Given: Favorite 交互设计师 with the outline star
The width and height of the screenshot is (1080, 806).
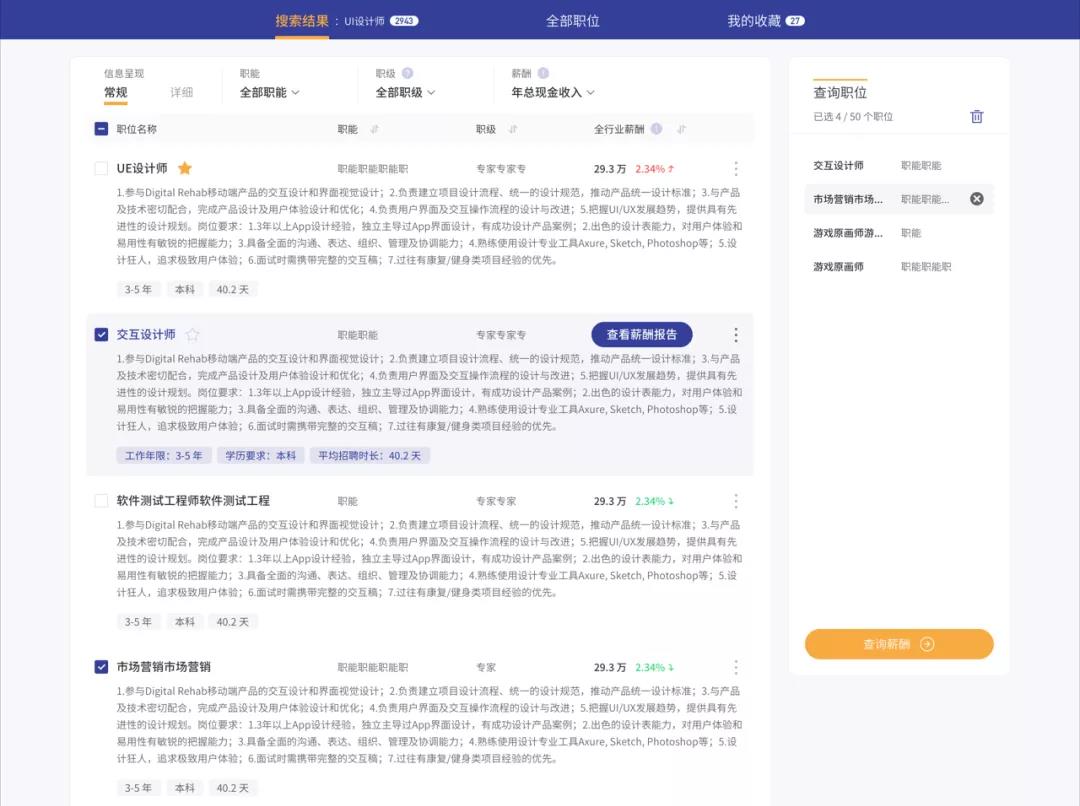Looking at the screenshot, I should tap(193, 335).
